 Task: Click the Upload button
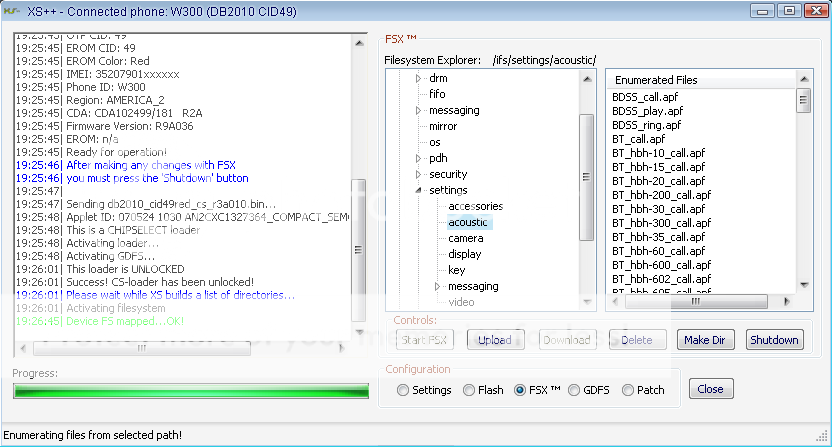(x=495, y=340)
